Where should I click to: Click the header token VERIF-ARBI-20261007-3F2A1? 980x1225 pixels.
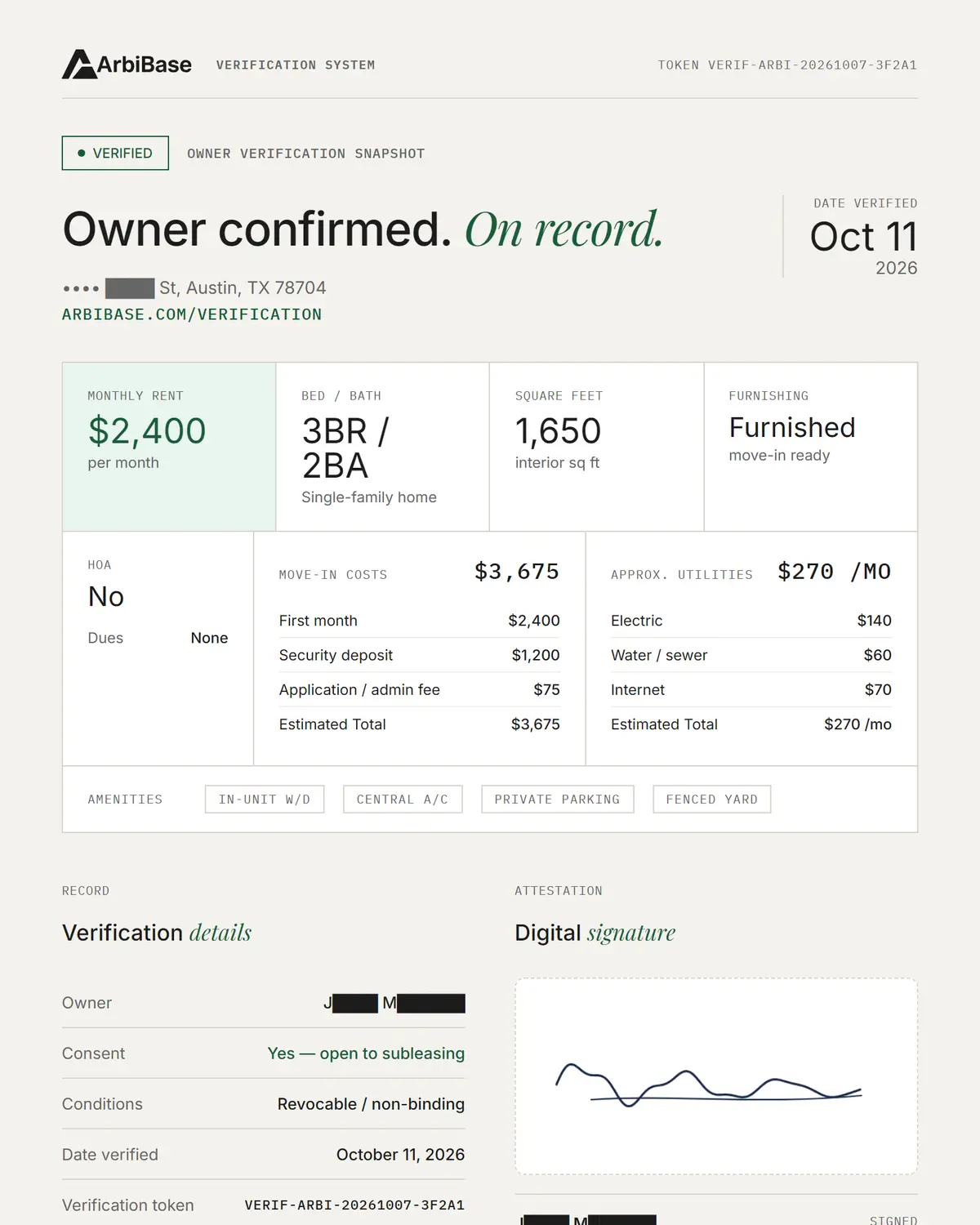point(787,65)
